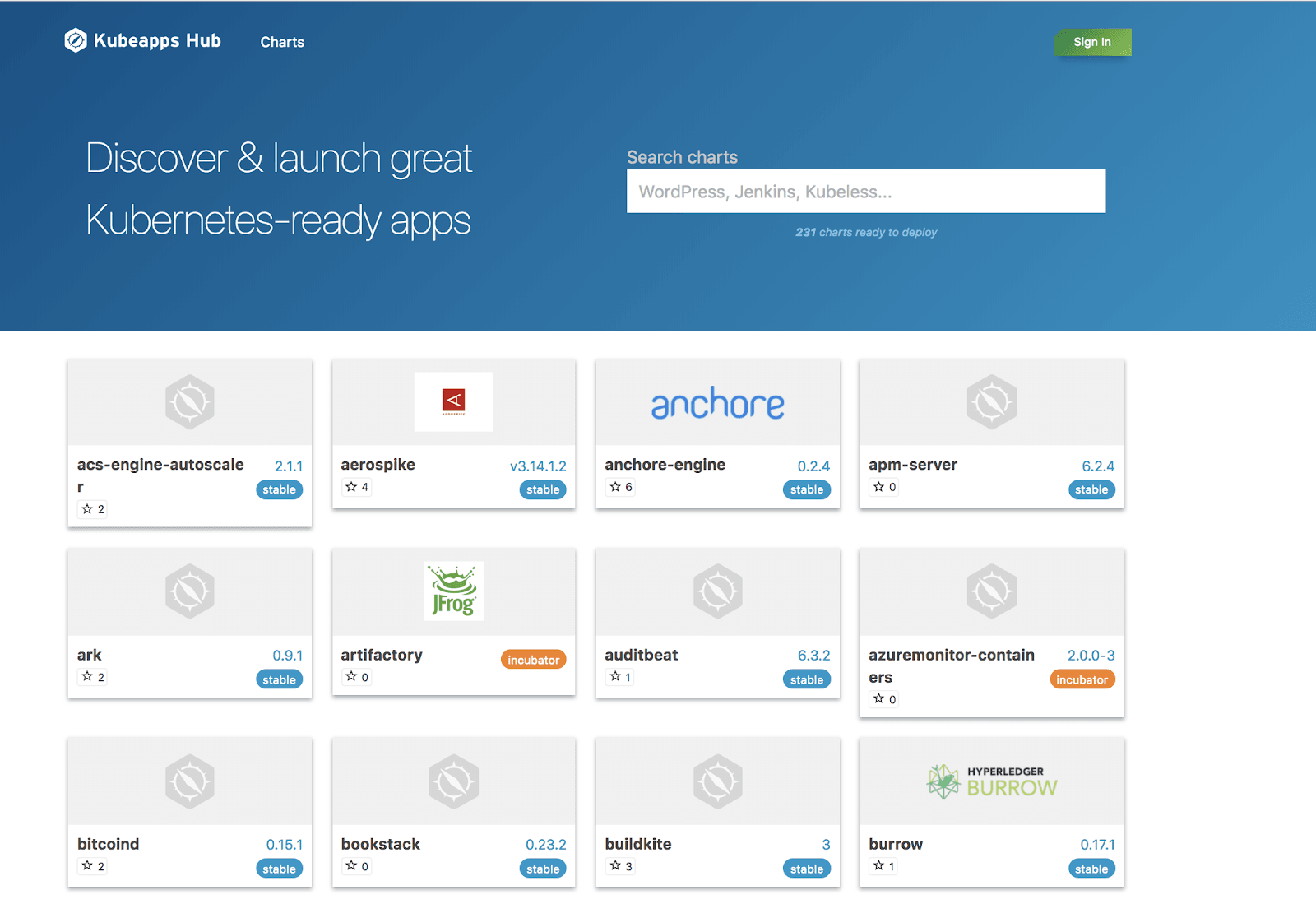This screenshot has width=1316, height=904.
Task: Open the Charts navigation menu item
Action: (x=282, y=42)
